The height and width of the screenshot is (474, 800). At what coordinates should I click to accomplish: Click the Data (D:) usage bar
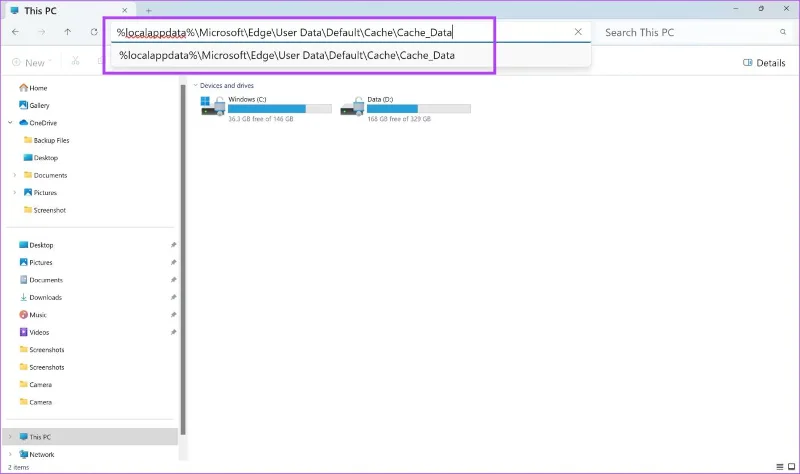419,109
